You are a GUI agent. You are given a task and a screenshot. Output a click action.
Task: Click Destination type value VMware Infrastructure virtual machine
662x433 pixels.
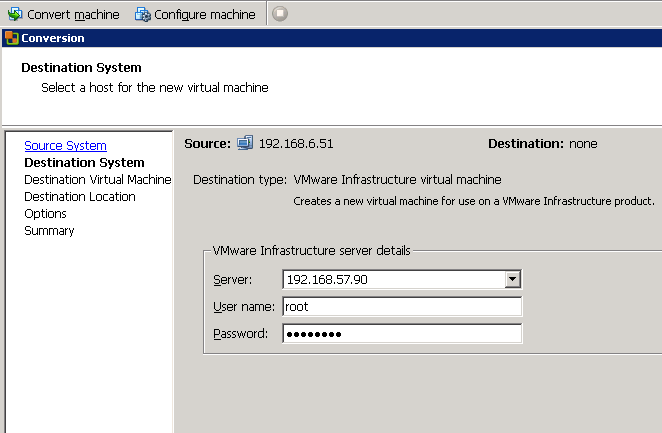397,180
